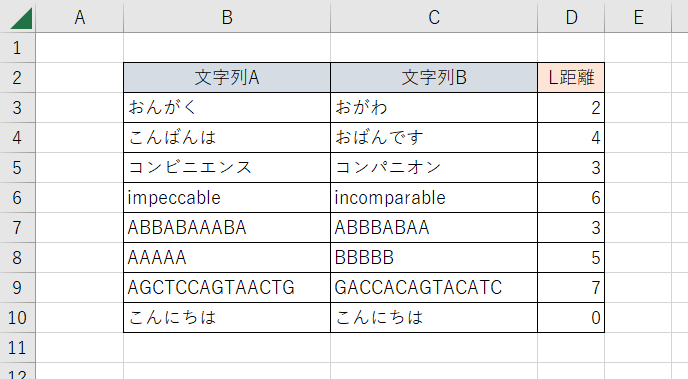Select the L距離 value 7 cell

[571, 288]
